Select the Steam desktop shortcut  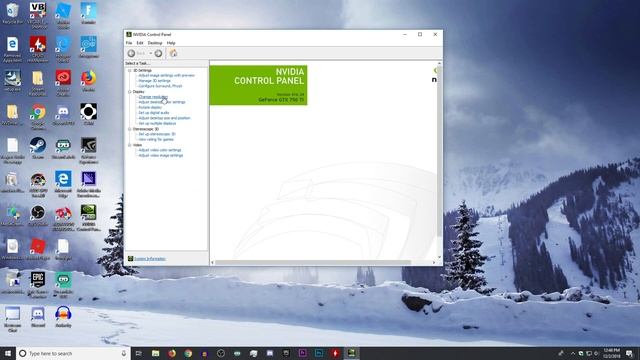click(x=38, y=148)
